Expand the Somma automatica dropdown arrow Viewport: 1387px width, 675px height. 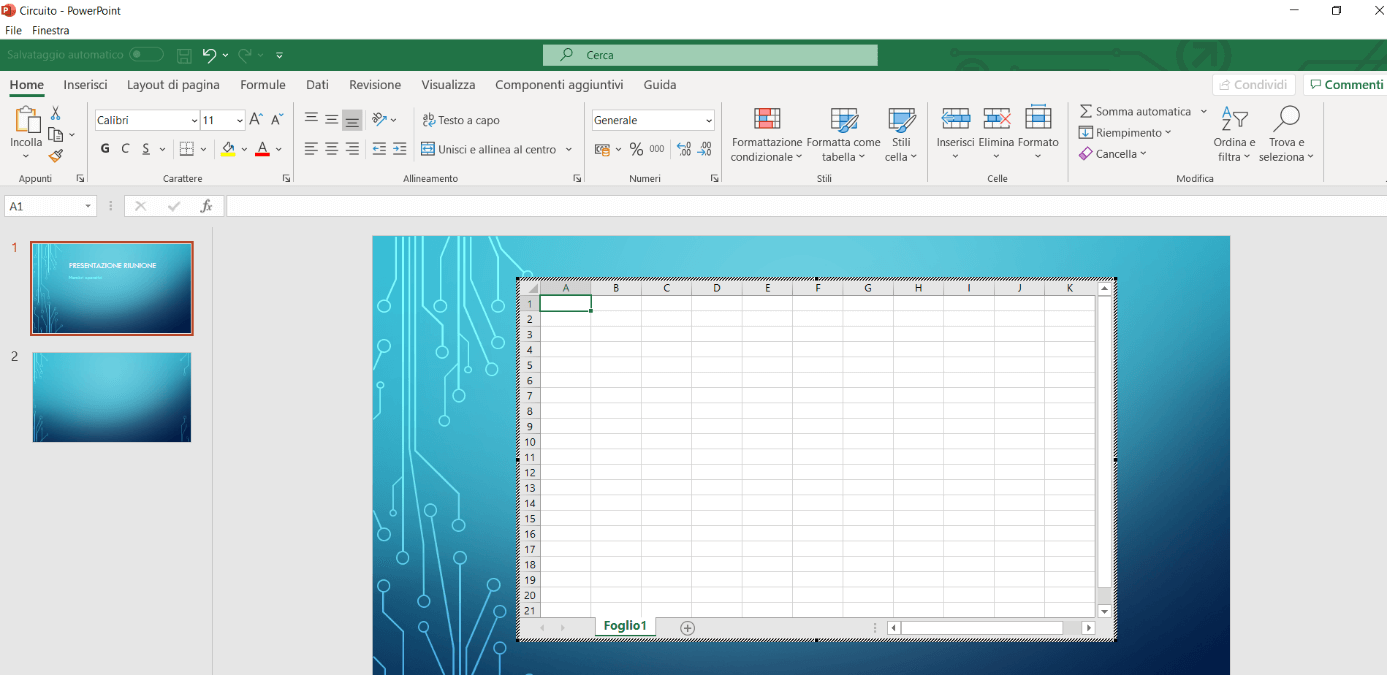point(1203,111)
